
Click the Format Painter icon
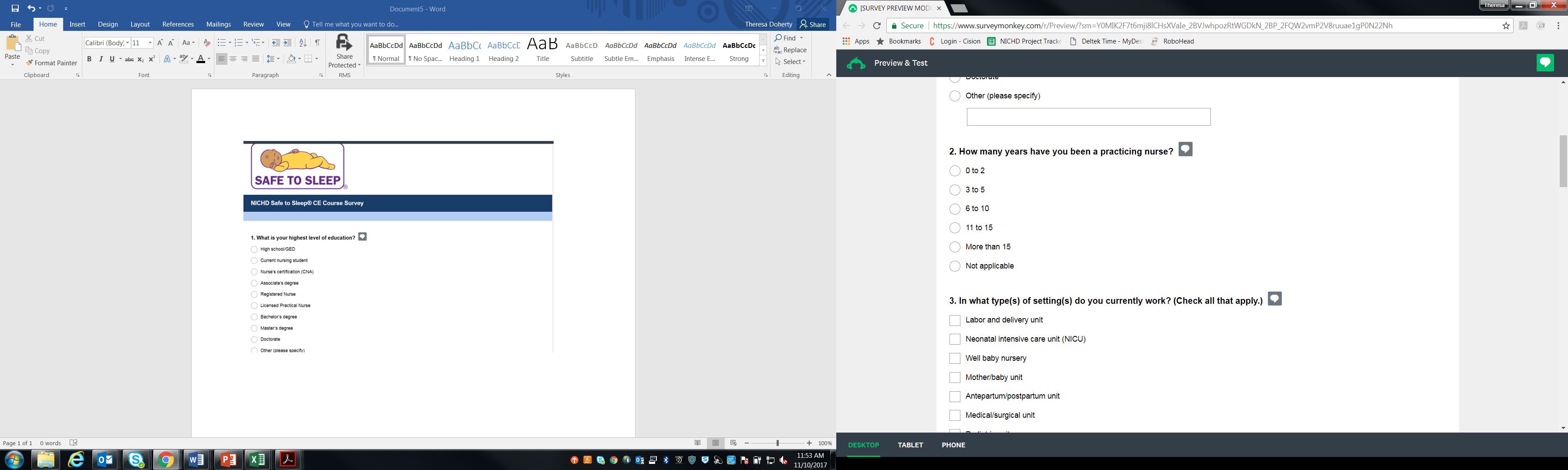pos(51,63)
